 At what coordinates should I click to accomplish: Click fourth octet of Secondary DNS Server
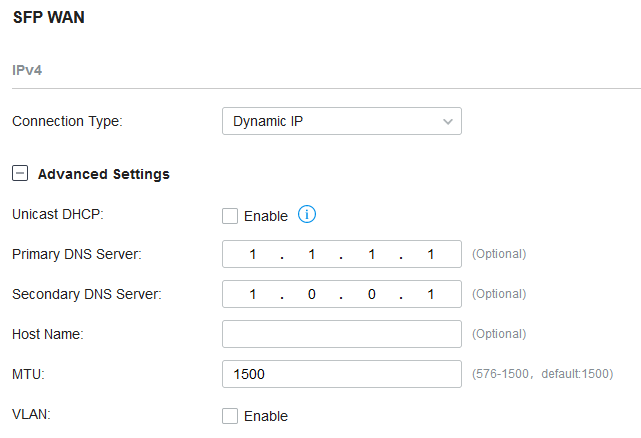coord(430,294)
